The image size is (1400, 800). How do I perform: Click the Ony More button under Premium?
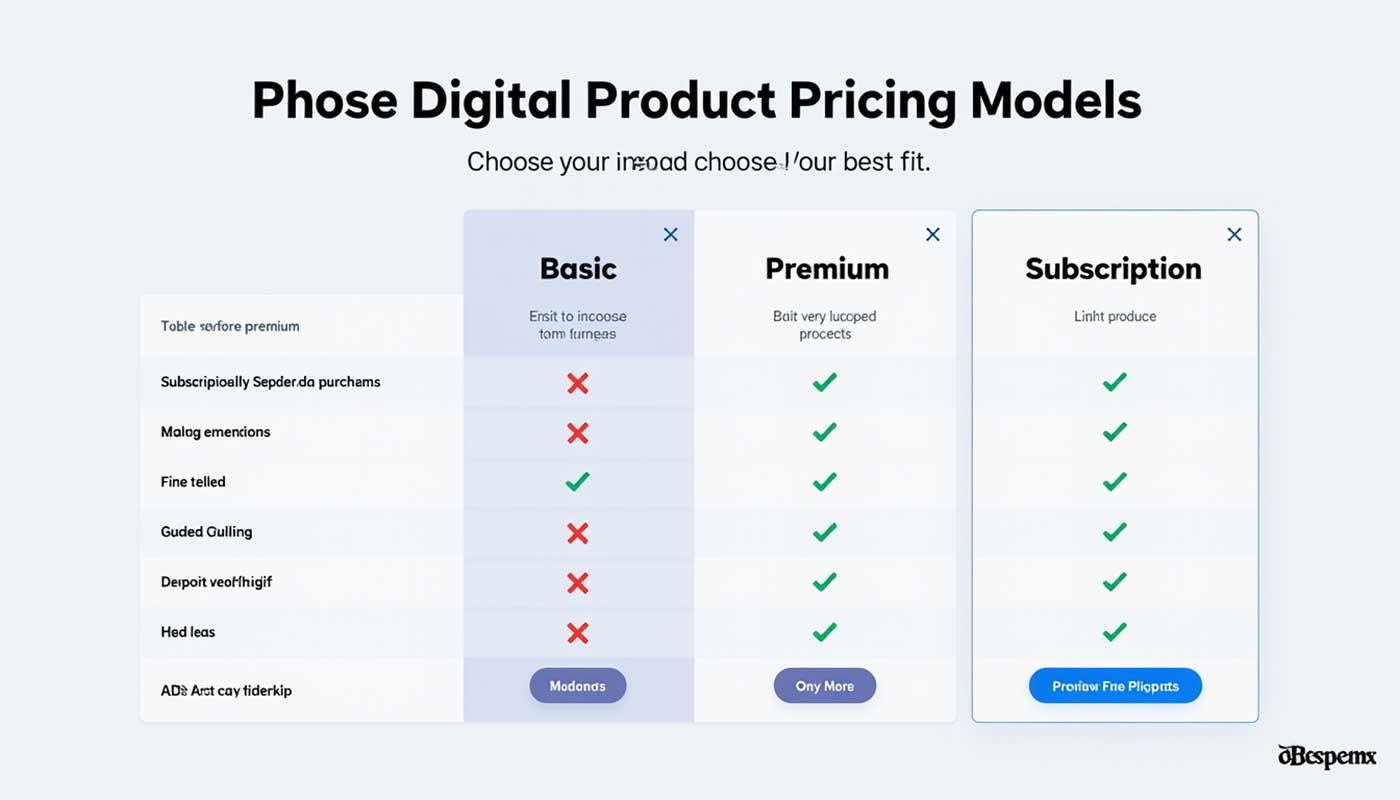tap(825, 686)
